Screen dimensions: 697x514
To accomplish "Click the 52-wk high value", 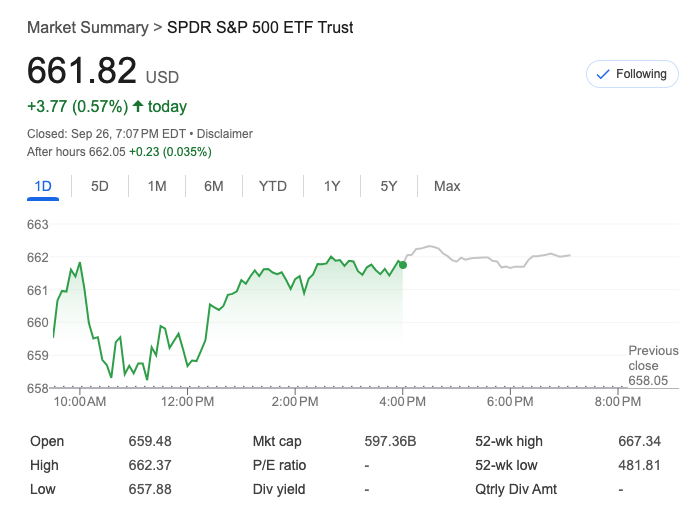I will (640, 441).
